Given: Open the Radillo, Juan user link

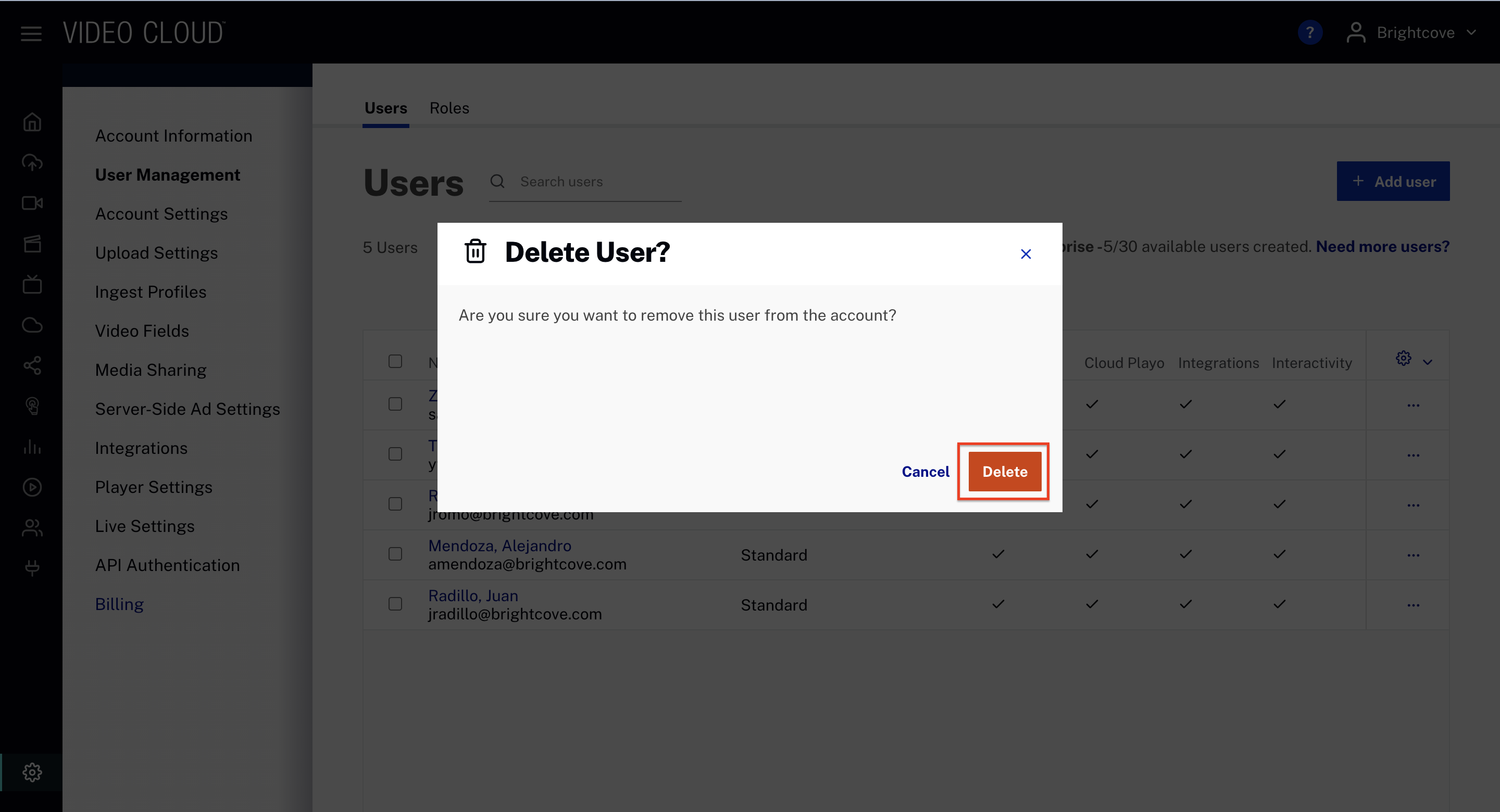Looking at the screenshot, I should tap(473, 595).
